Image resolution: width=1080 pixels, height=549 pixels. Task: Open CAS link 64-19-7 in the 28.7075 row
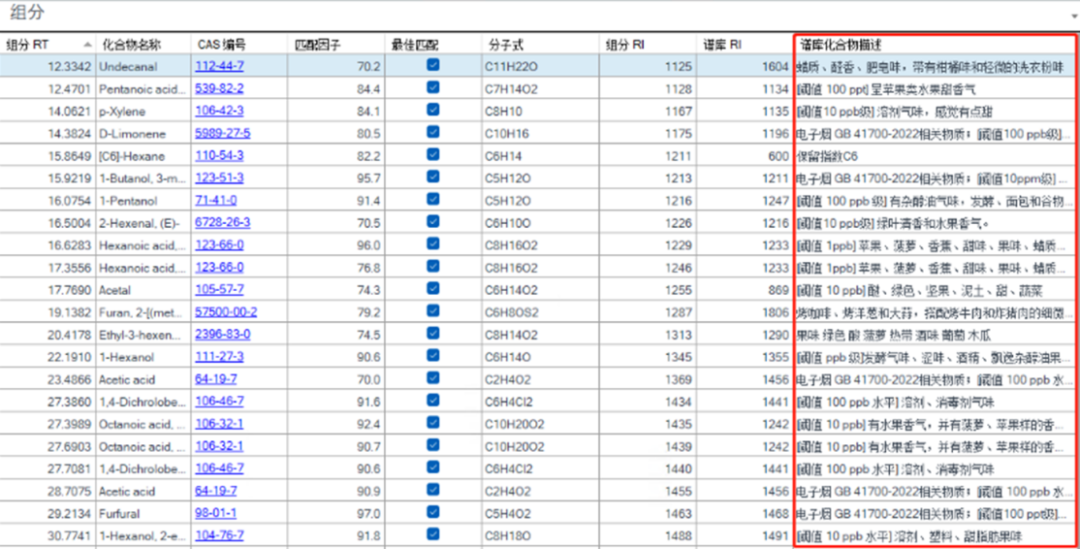pos(216,491)
